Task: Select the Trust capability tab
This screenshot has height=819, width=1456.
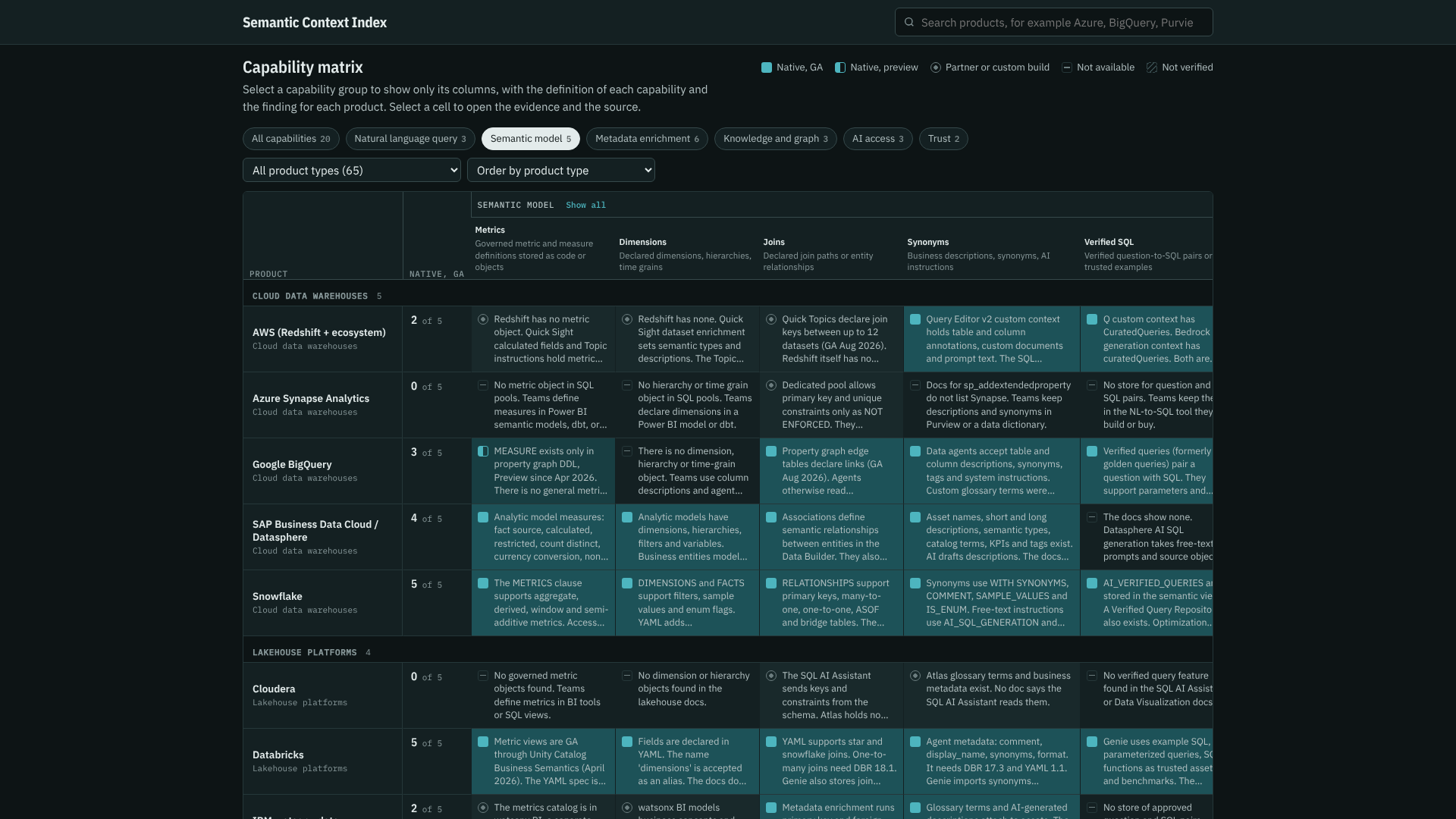Action: (x=943, y=139)
